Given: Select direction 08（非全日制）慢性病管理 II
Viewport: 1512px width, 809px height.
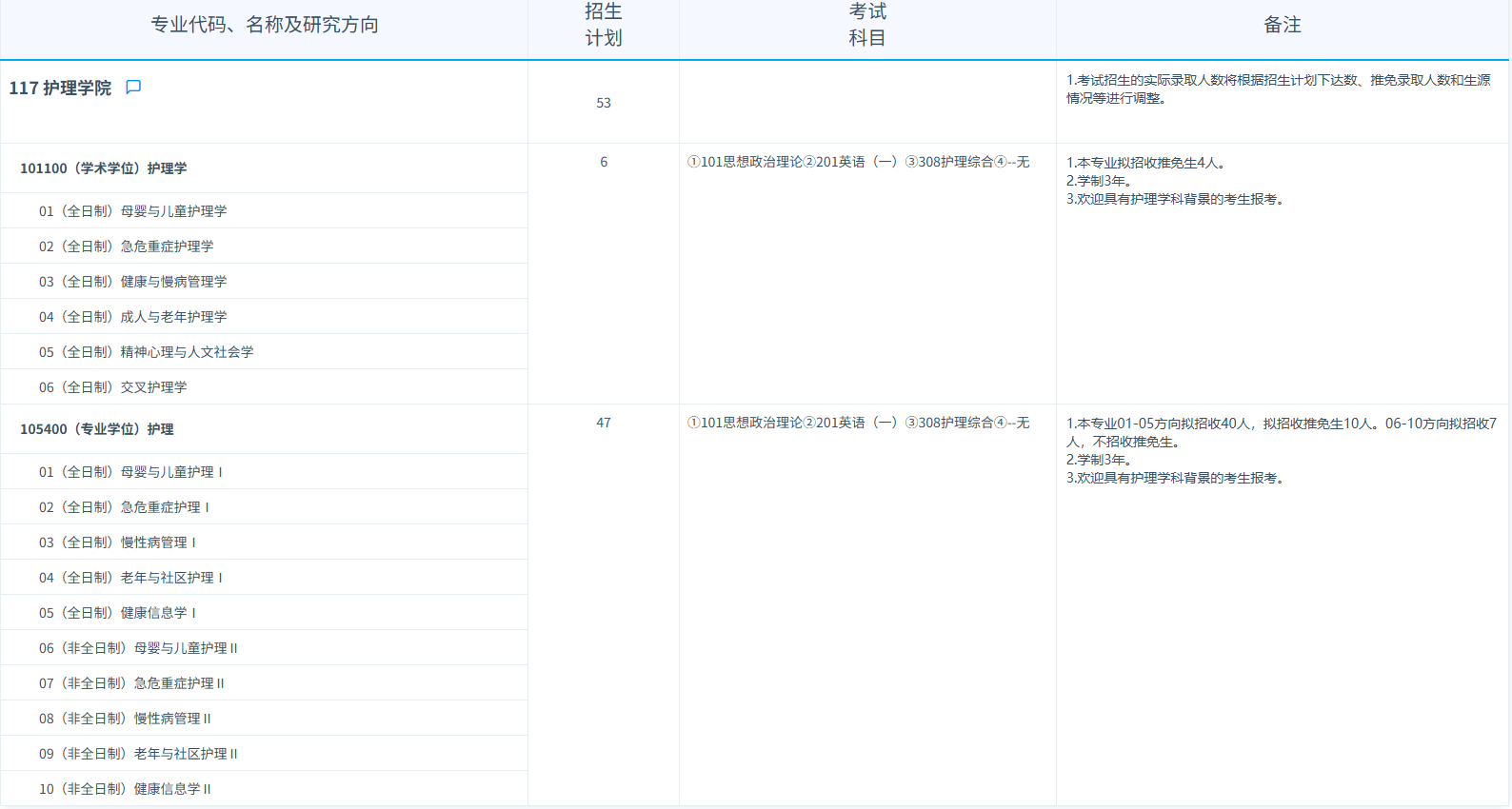Looking at the screenshot, I should click(125, 719).
